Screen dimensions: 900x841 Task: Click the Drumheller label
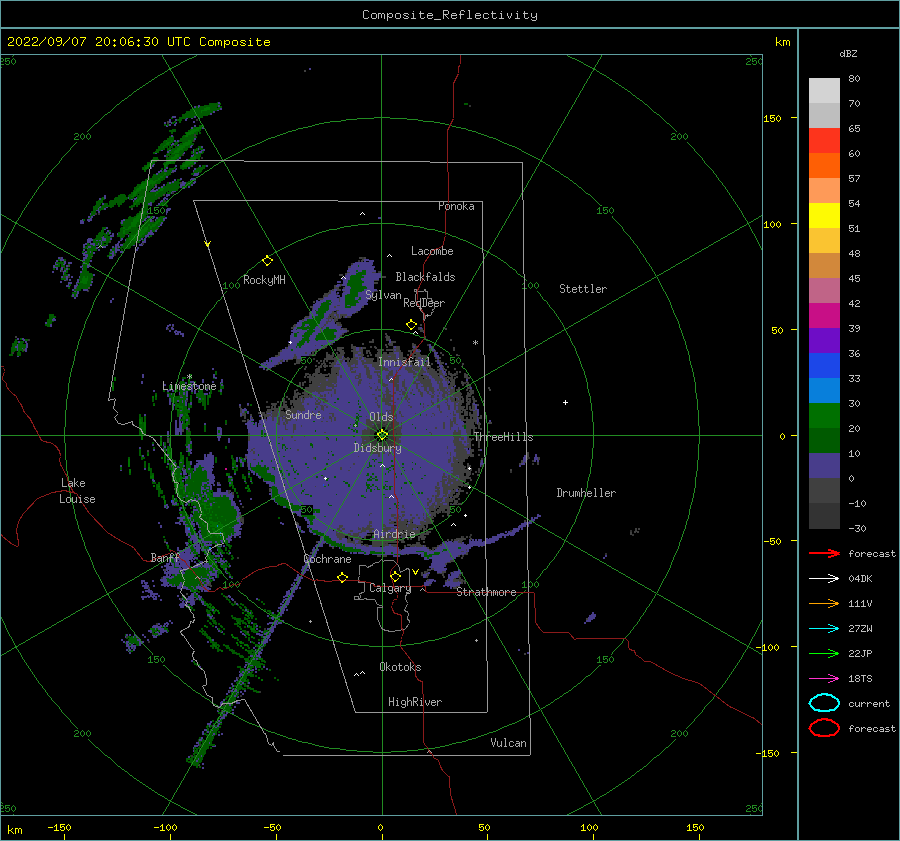[x=586, y=493]
